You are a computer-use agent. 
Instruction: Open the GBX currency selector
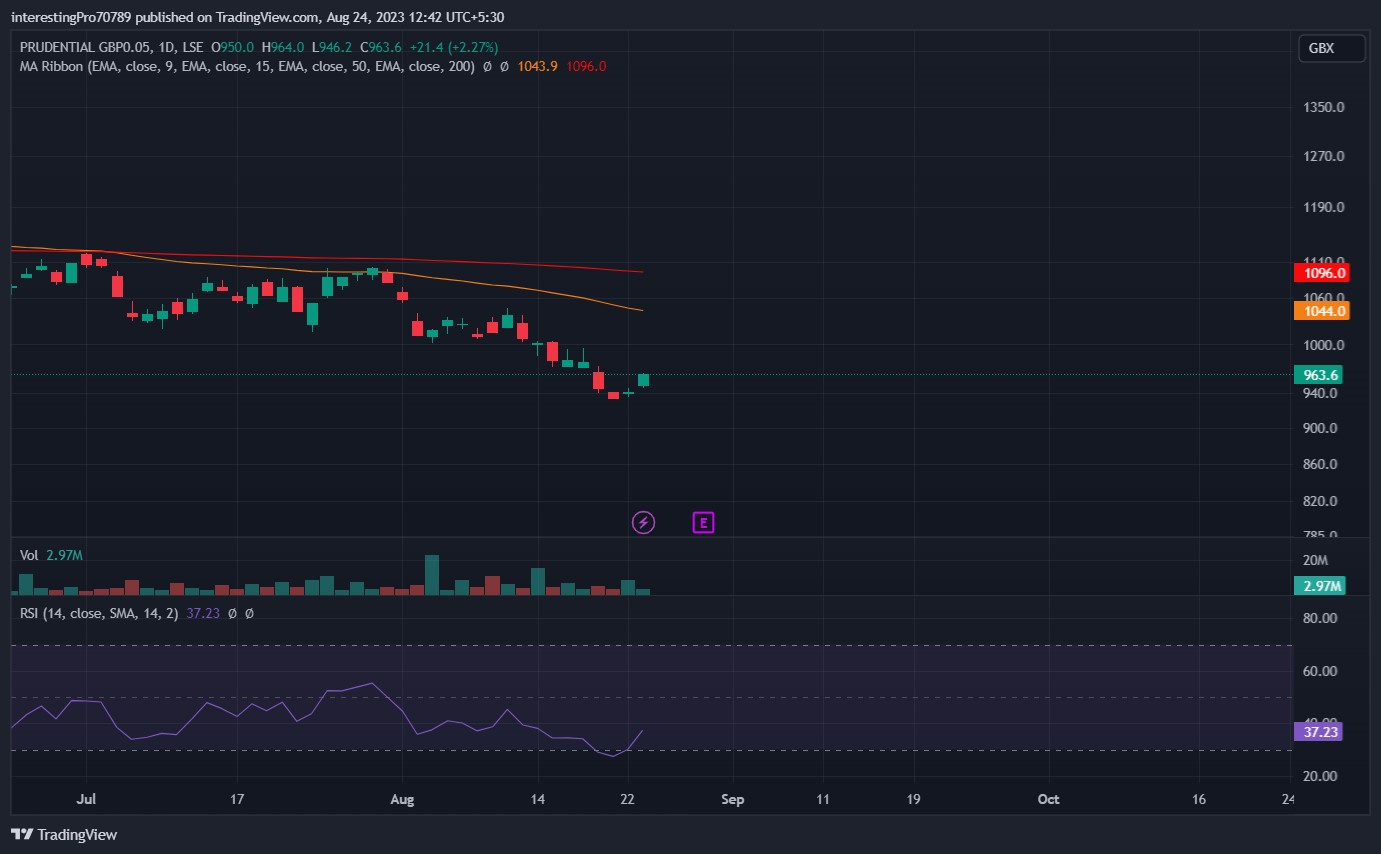tap(1331, 48)
